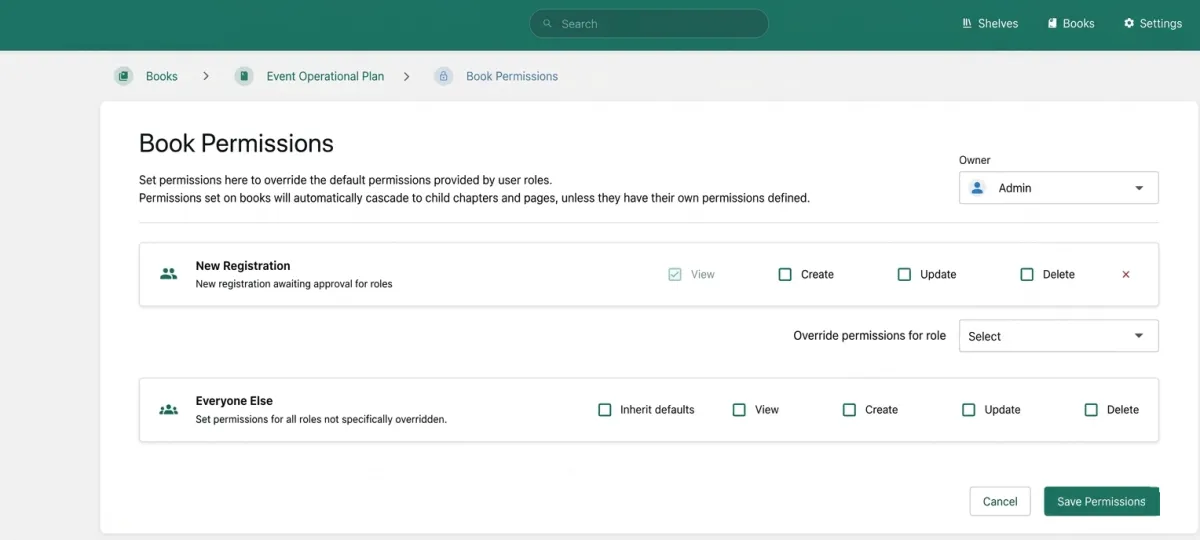1200x540 pixels.
Task: Click the Books breadcrumb icon
Action: (x=123, y=76)
